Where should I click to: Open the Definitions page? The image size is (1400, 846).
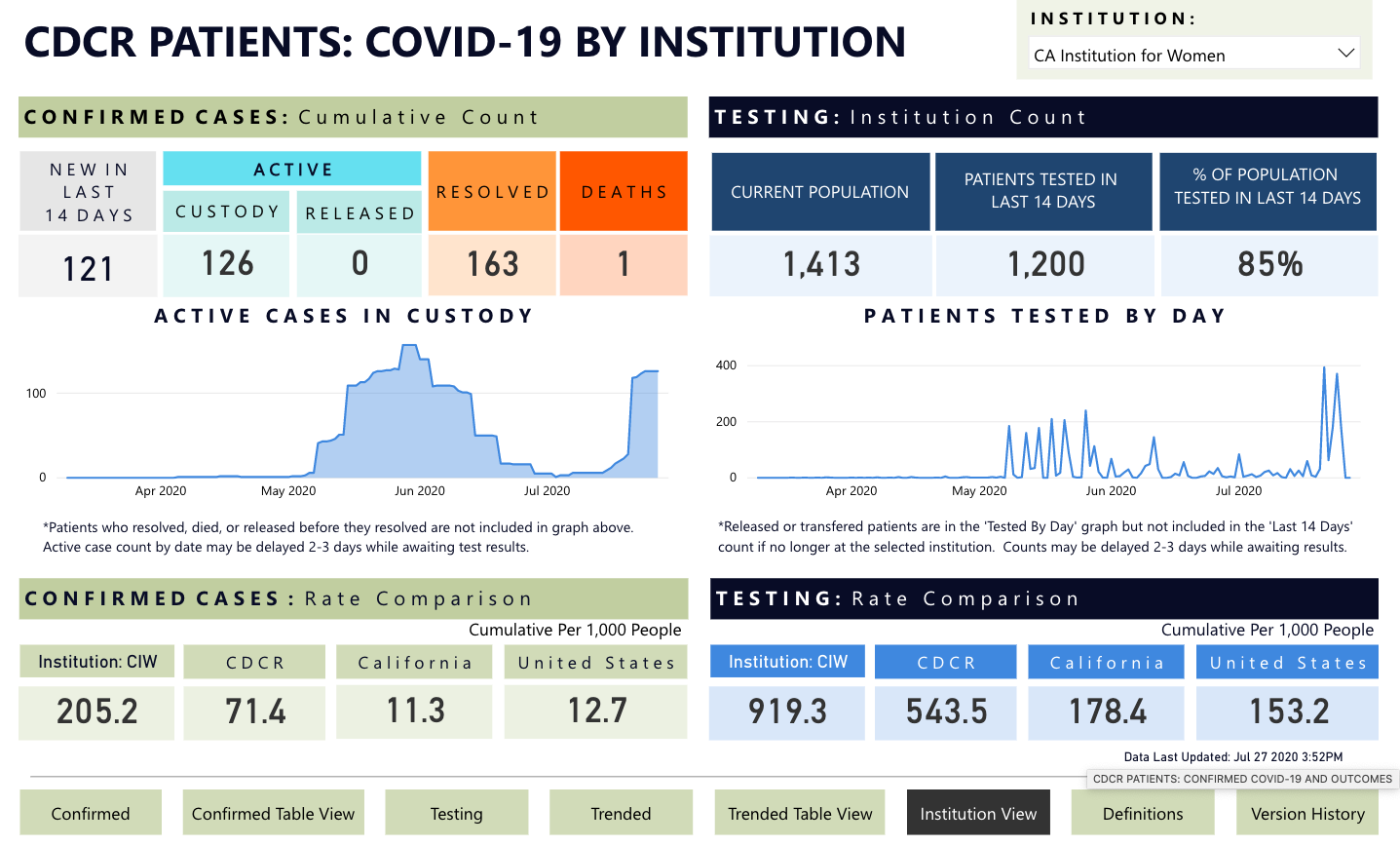pyautogui.click(x=1143, y=813)
